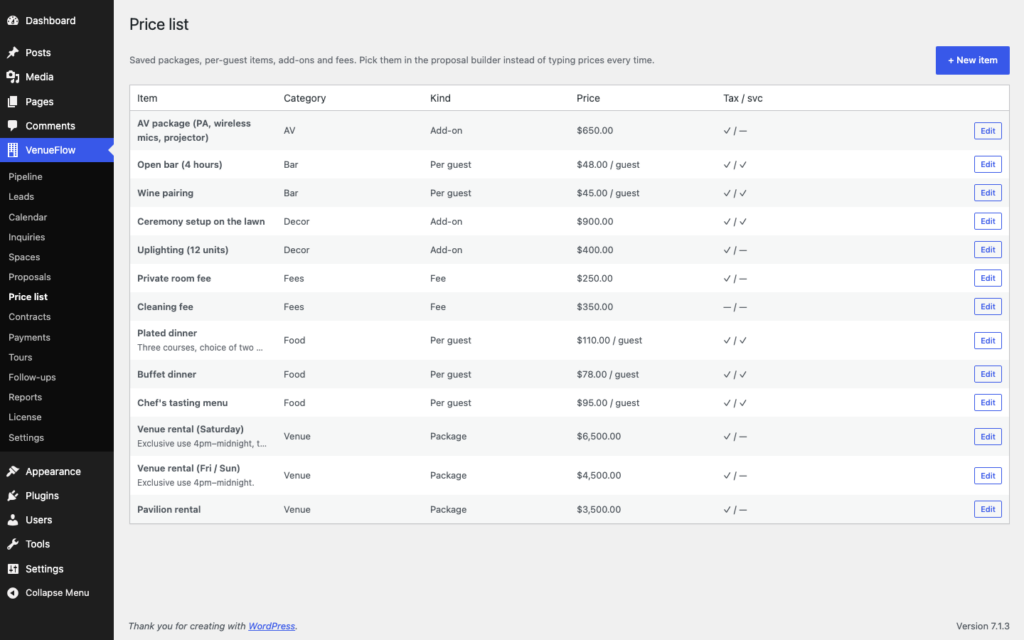Screen dimensions: 1024x640
Task: Click the Price column header
Action: [588, 98]
